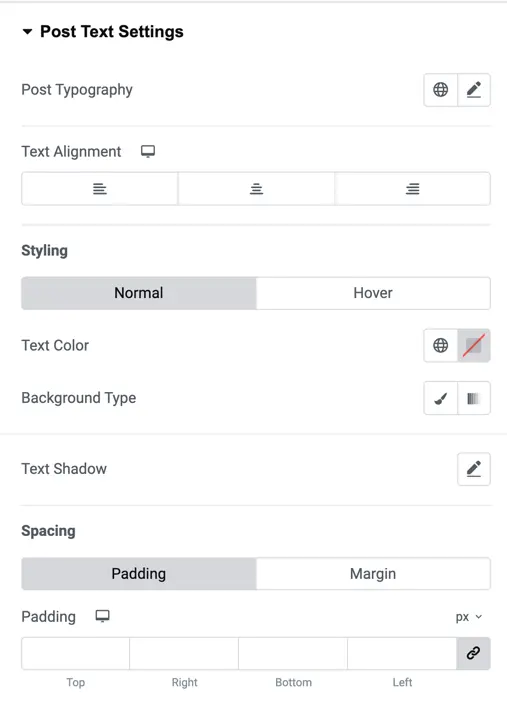Click the Top padding input field

click(76, 653)
